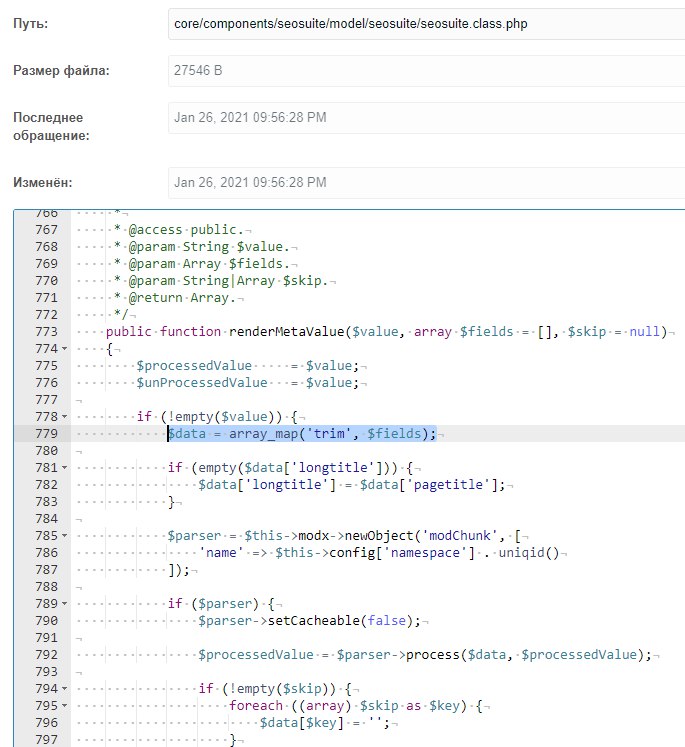Click '@param String|Array $skip.' comment line
Screen dimensions: 685x747
click(229, 281)
